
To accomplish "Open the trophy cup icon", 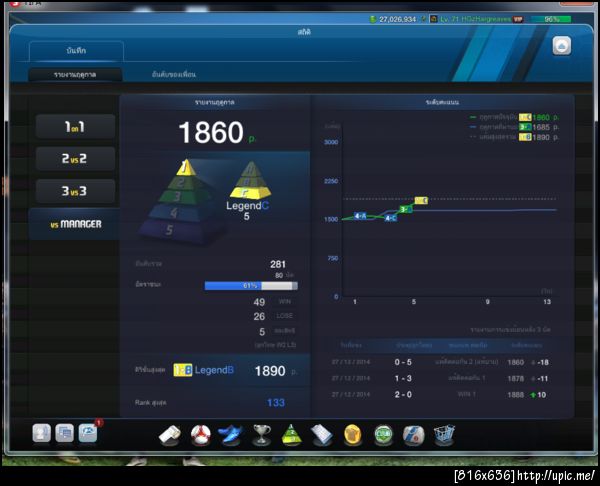I will point(261,435).
